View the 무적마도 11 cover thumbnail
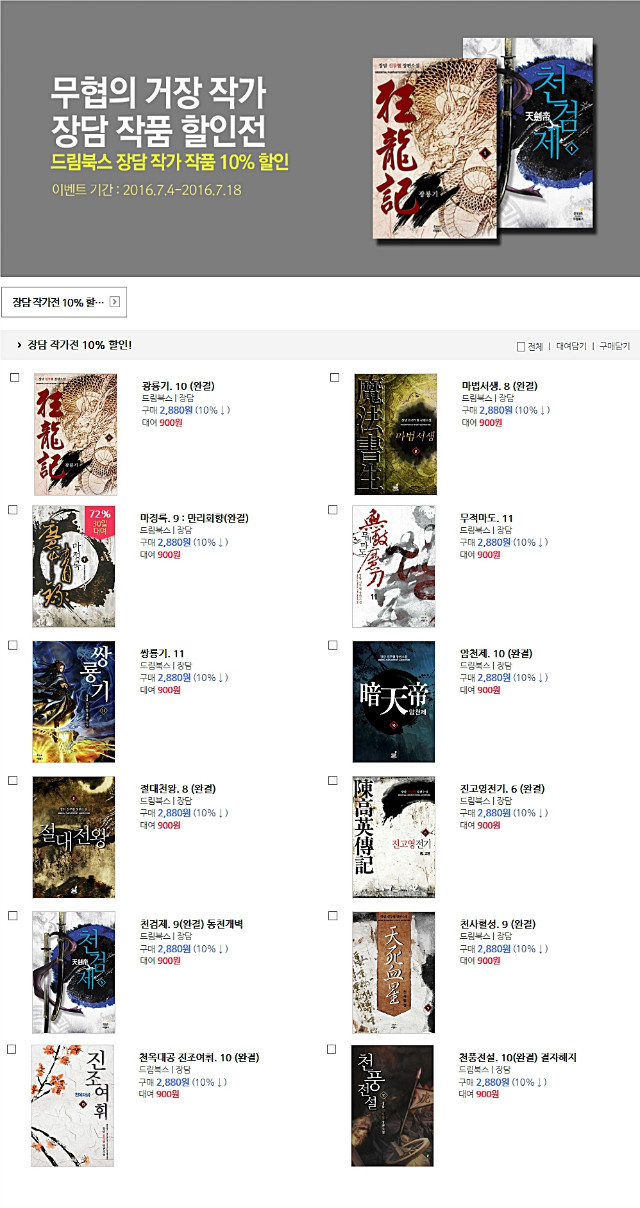 (394, 566)
